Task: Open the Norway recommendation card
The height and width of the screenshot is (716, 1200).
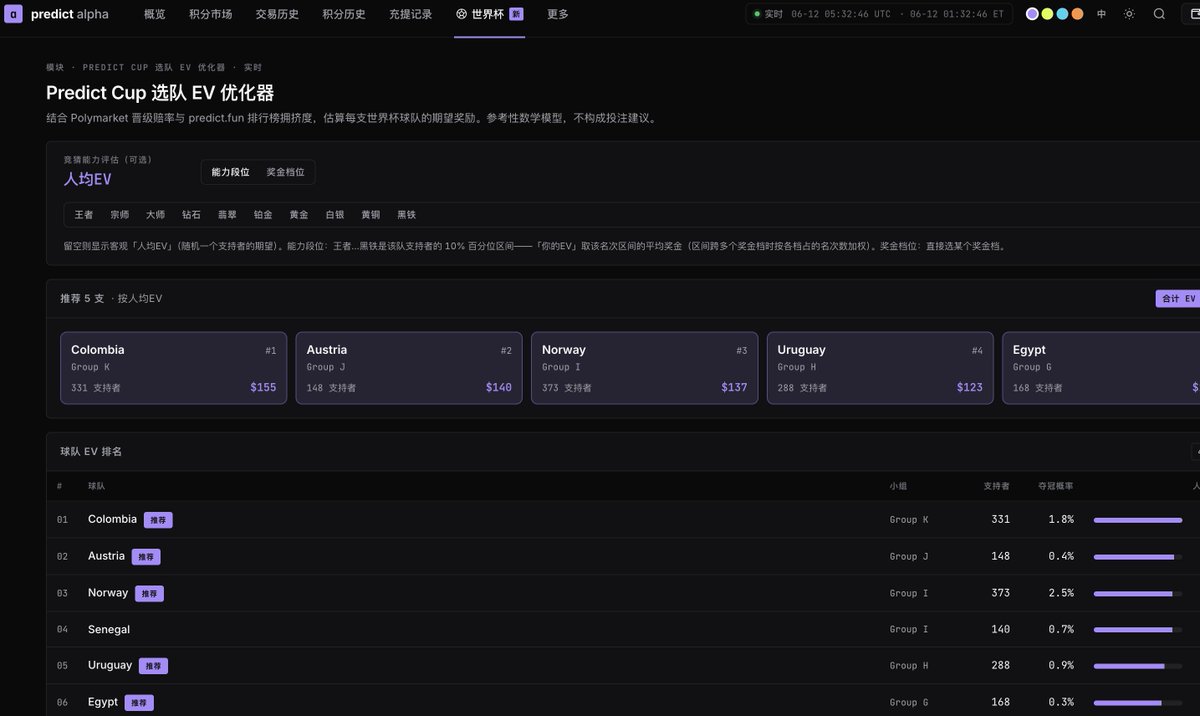Action: (x=644, y=368)
